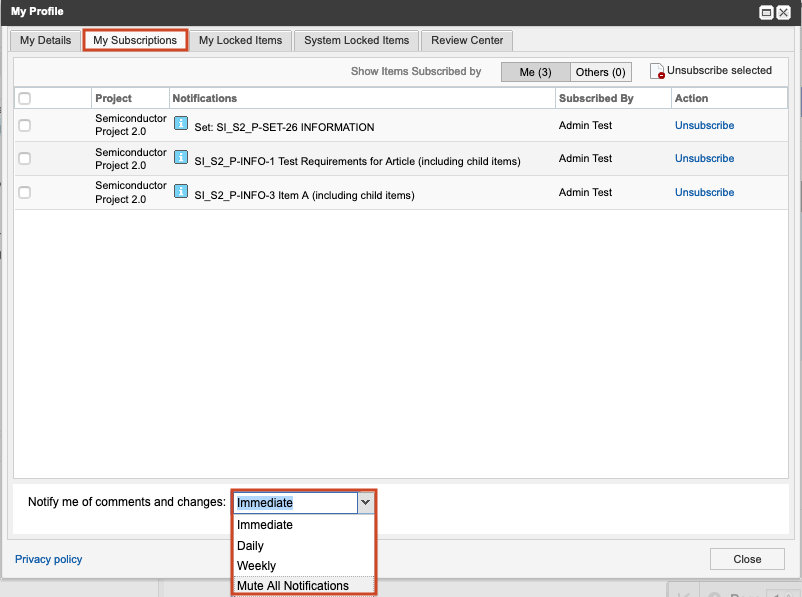
Task: Choose Weekly notification frequency
Action: pos(304,566)
